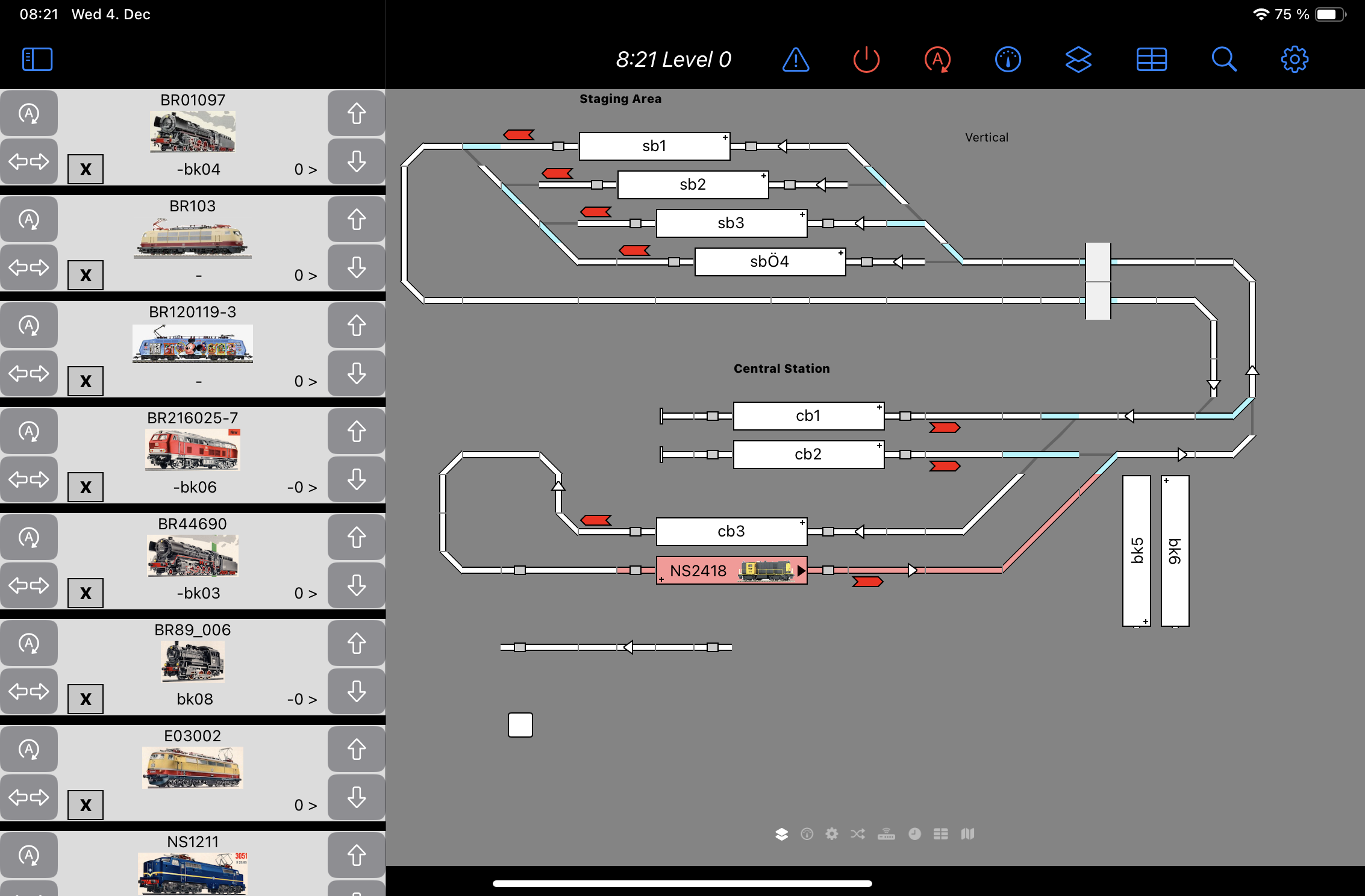Switch to the router tab in bottom bar

tap(886, 834)
